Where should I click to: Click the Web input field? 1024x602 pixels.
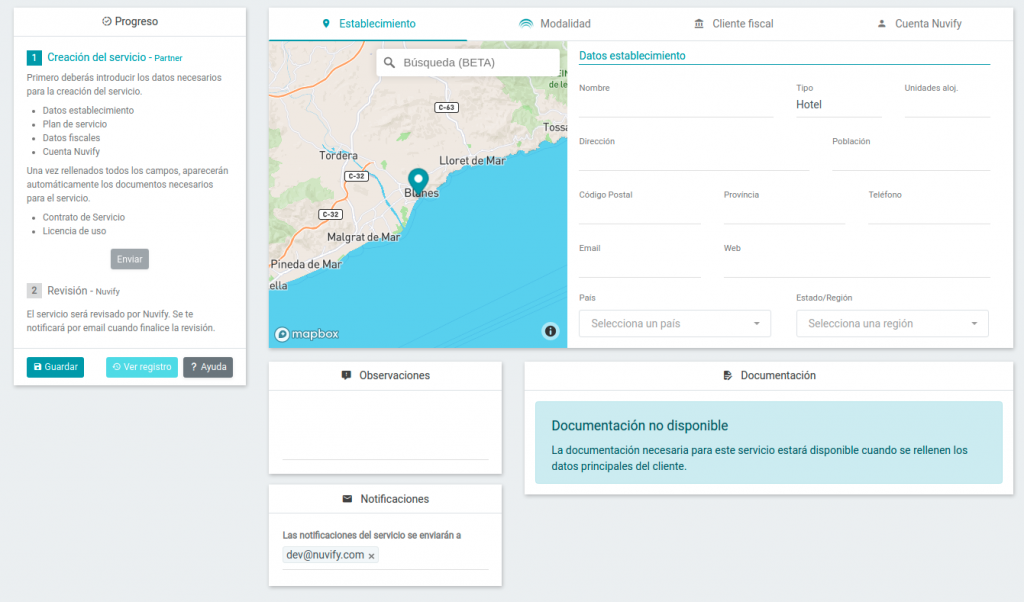click(857, 266)
